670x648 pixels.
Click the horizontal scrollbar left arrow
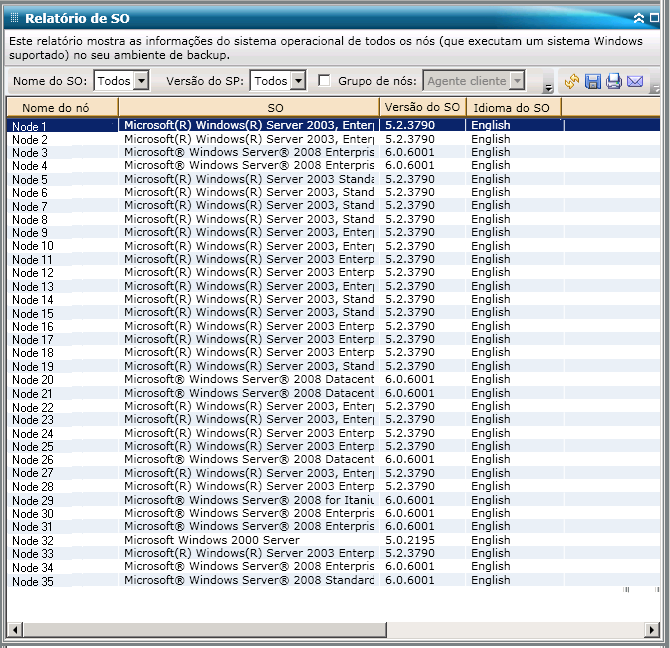click(15, 630)
